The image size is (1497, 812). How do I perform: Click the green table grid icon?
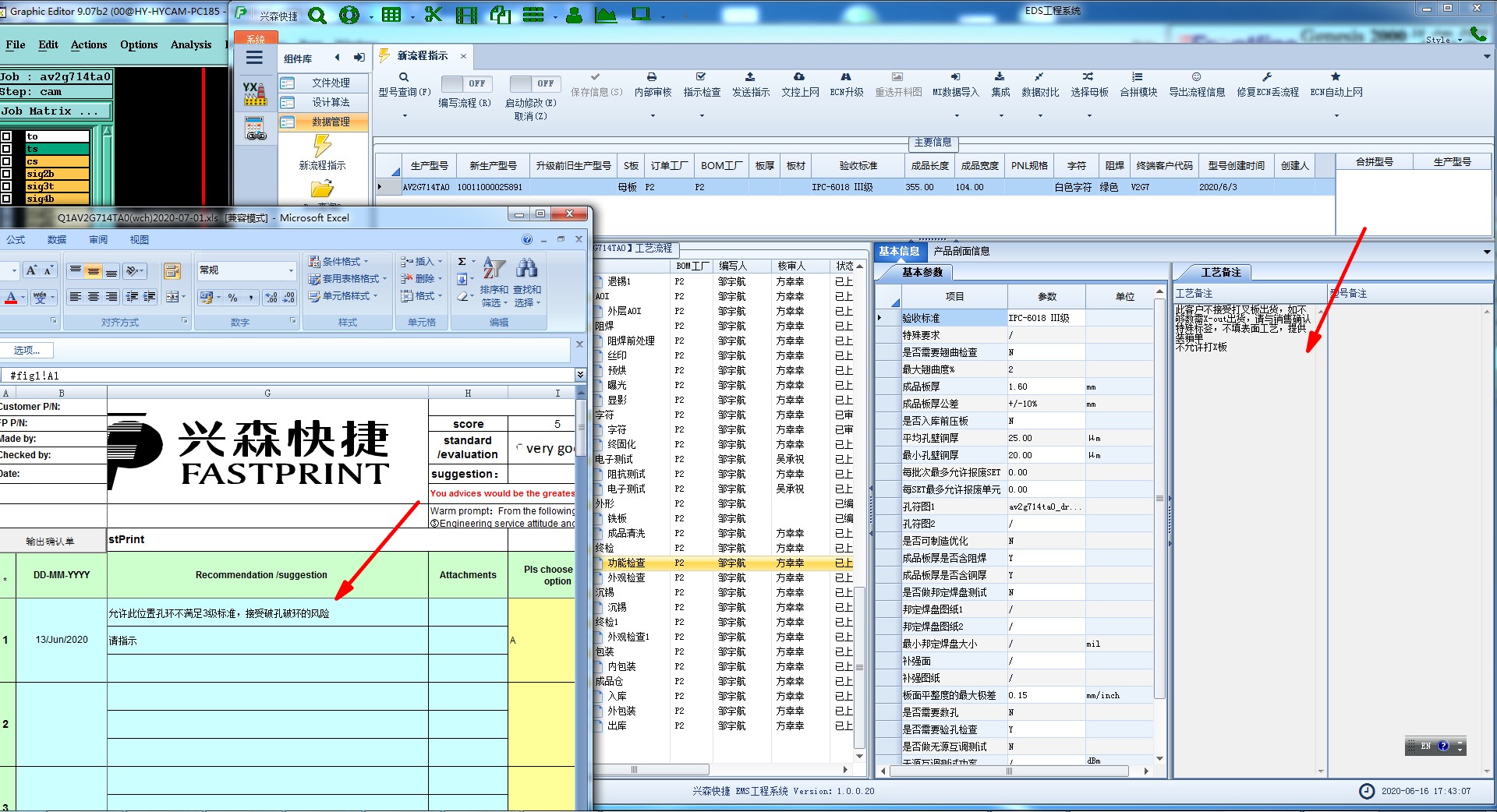coord(391,15)
